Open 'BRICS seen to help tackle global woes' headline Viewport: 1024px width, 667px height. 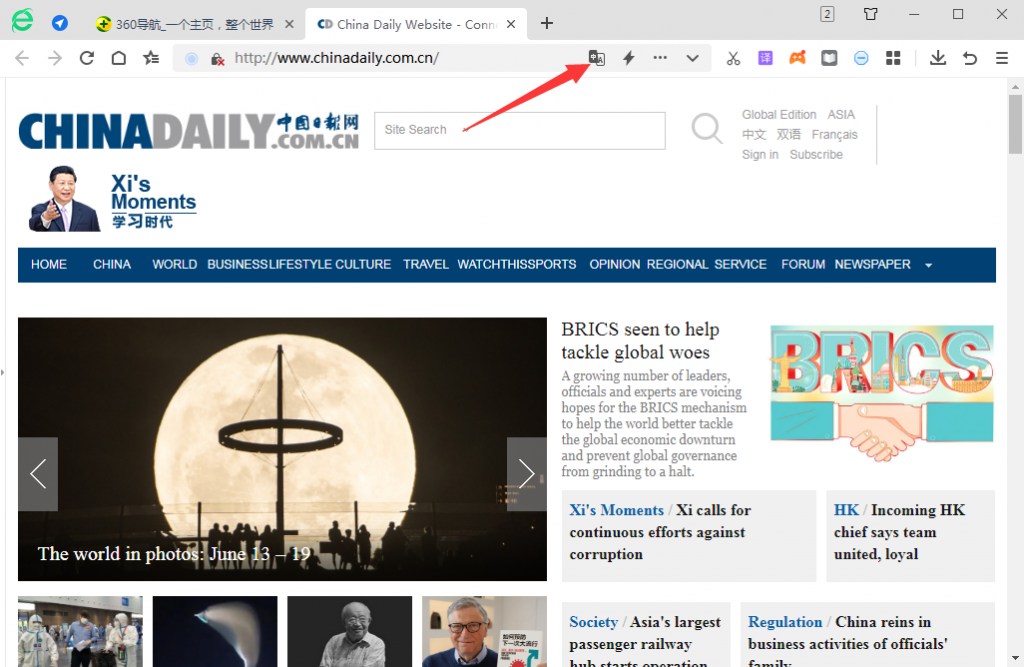640,340
